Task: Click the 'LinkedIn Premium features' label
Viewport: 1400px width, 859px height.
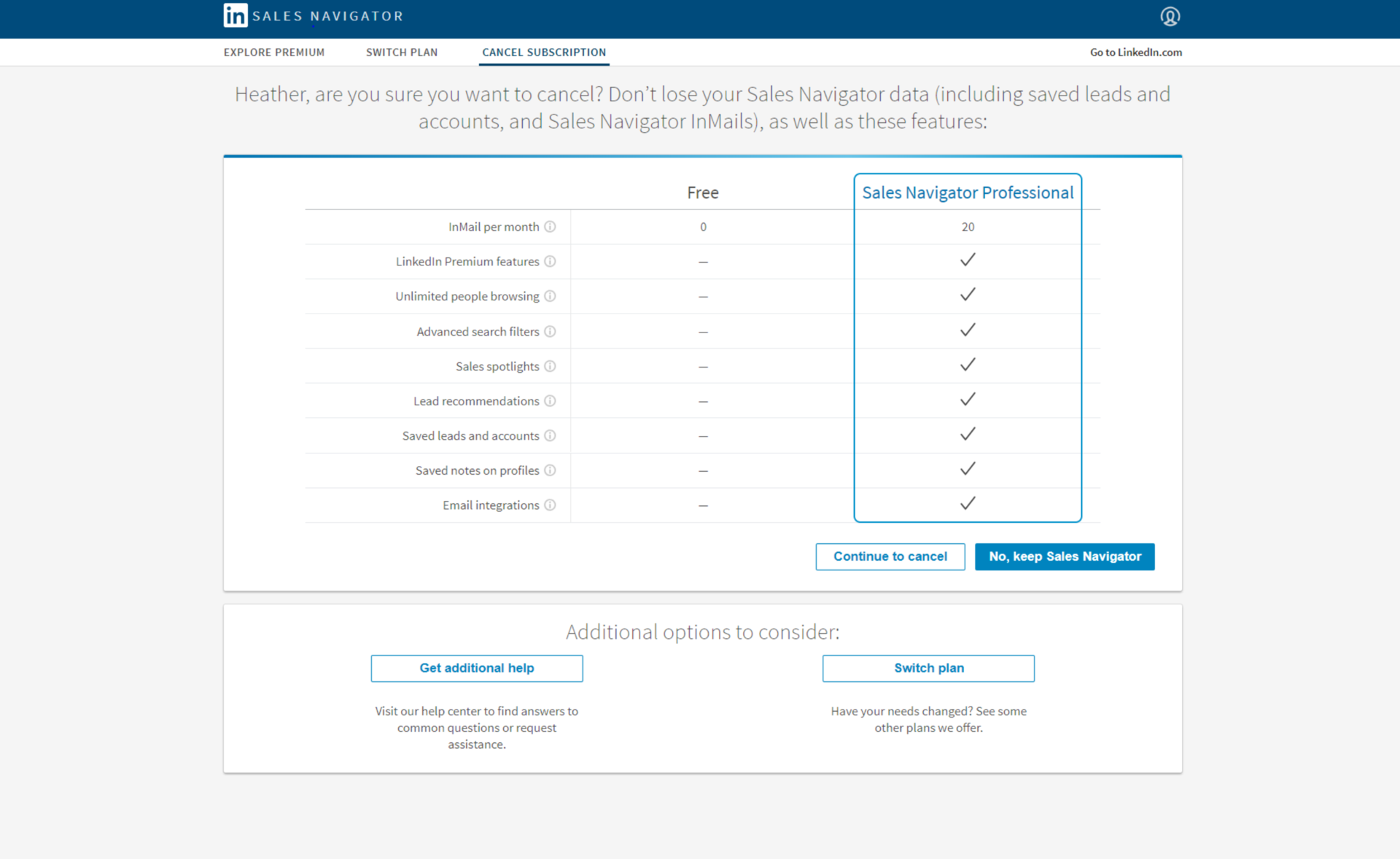Action: click(x=467, y=261)
